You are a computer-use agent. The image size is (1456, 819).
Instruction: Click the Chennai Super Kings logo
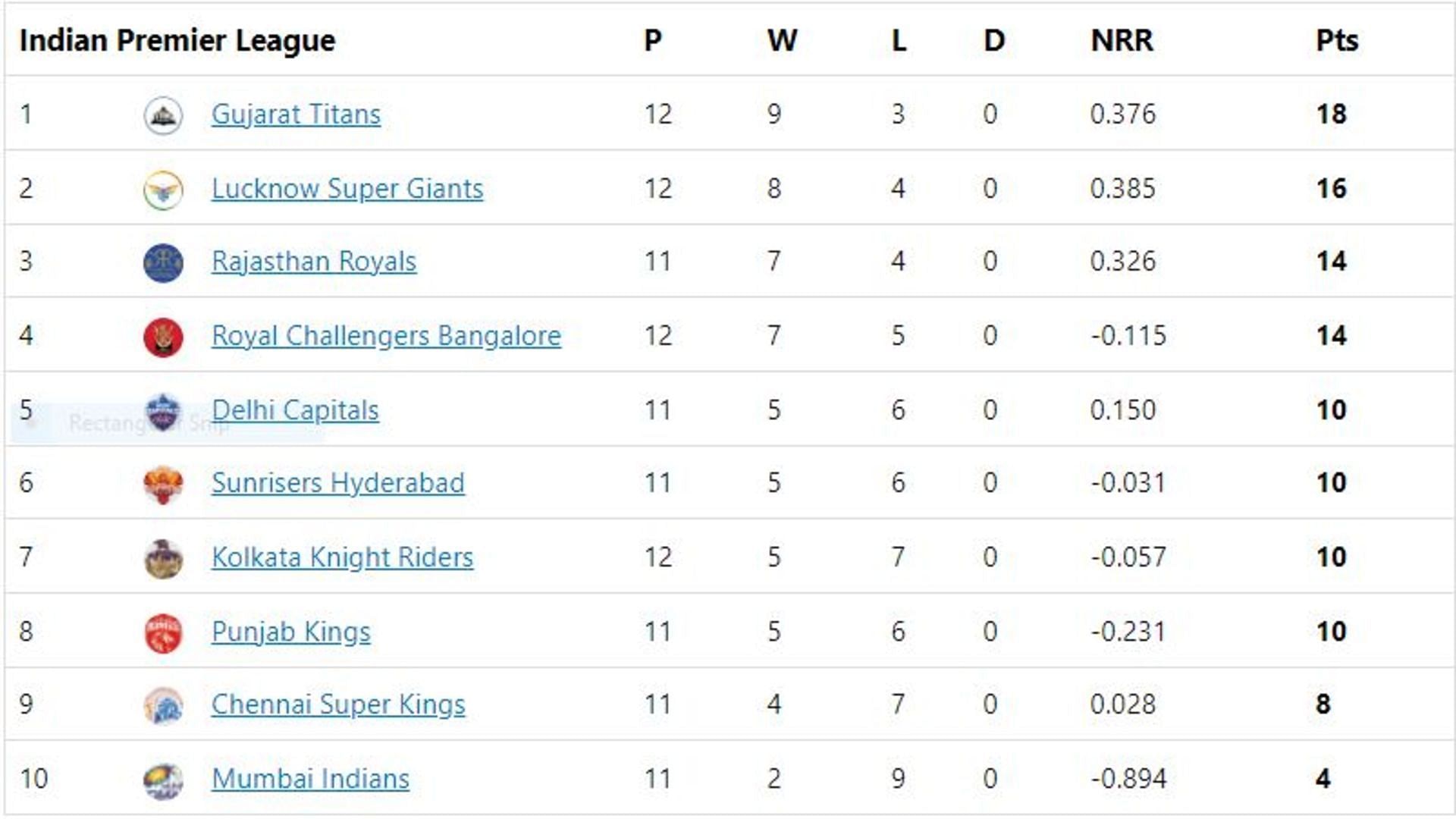tap(163, 705)
